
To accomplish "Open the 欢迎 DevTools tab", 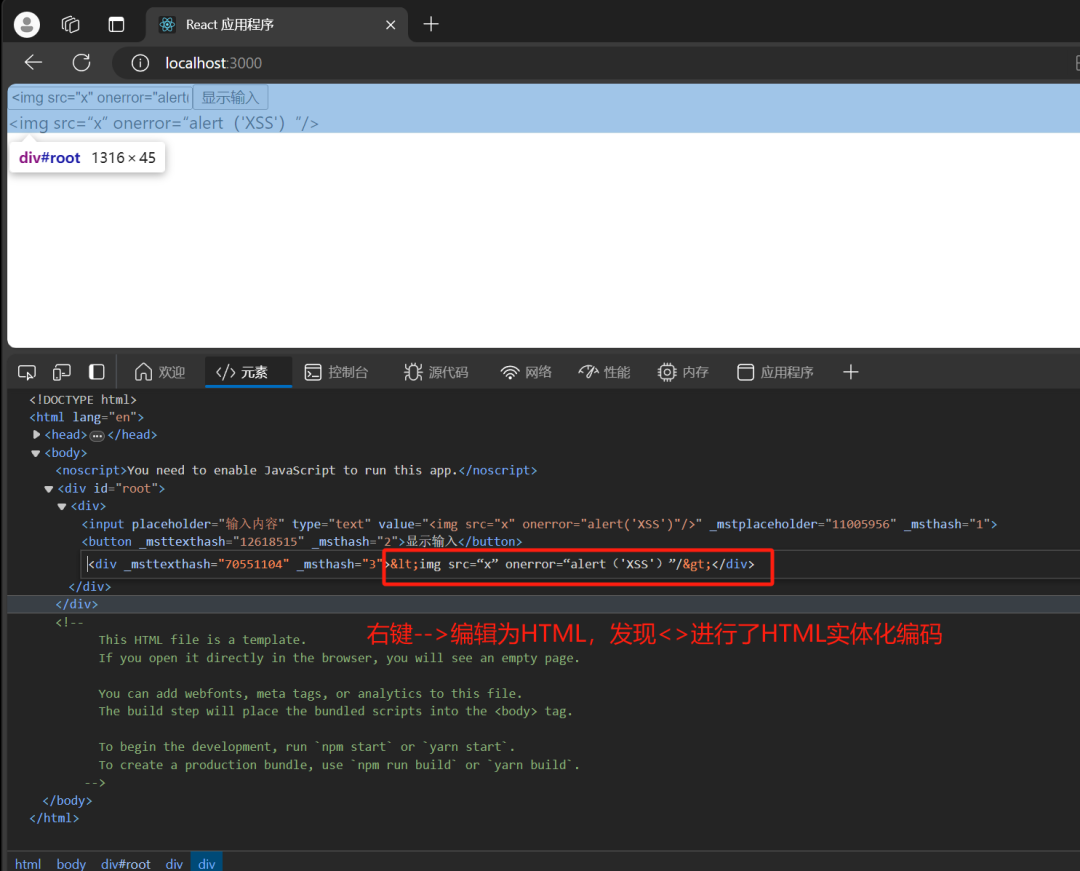I will coord(160,372).
